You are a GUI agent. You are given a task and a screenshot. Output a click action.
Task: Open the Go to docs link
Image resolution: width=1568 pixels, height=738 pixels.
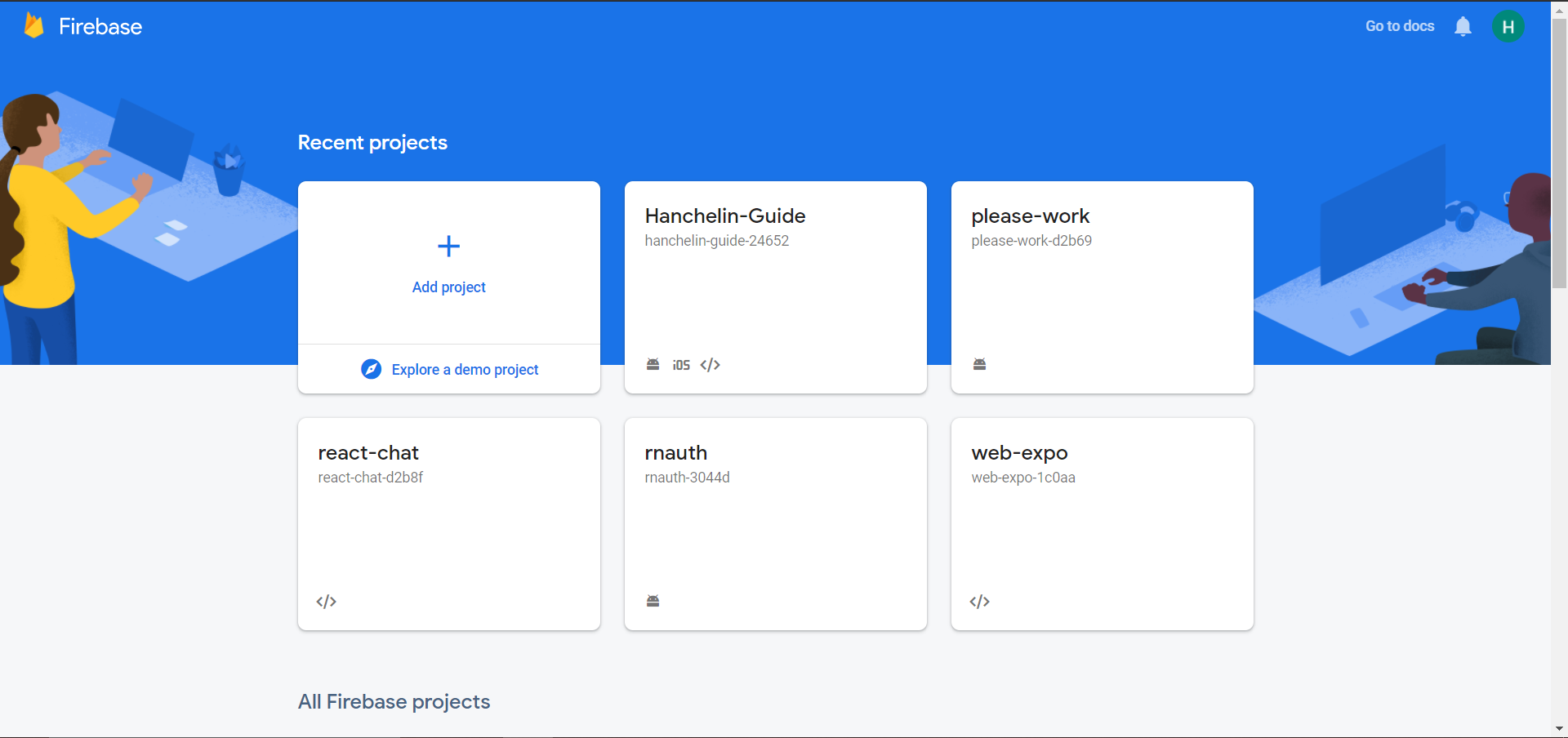pyautogui.click(x=1399, y=26)
